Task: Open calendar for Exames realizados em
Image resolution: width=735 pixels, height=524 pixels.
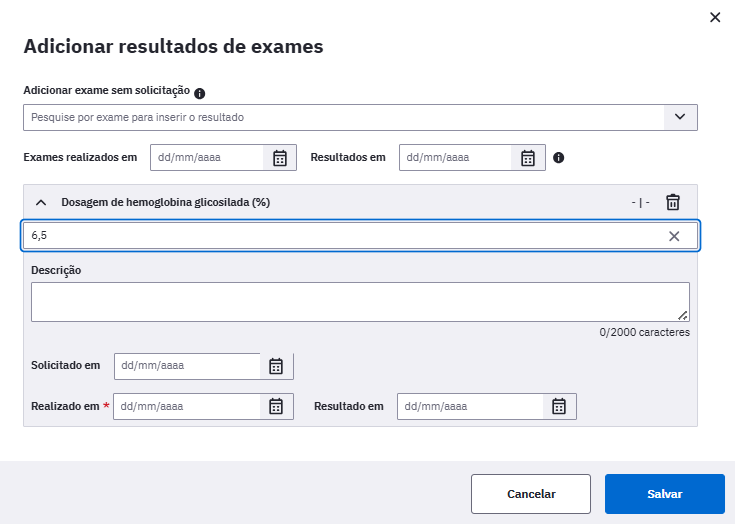Action: pyautogui.click(x=280, y=157)
